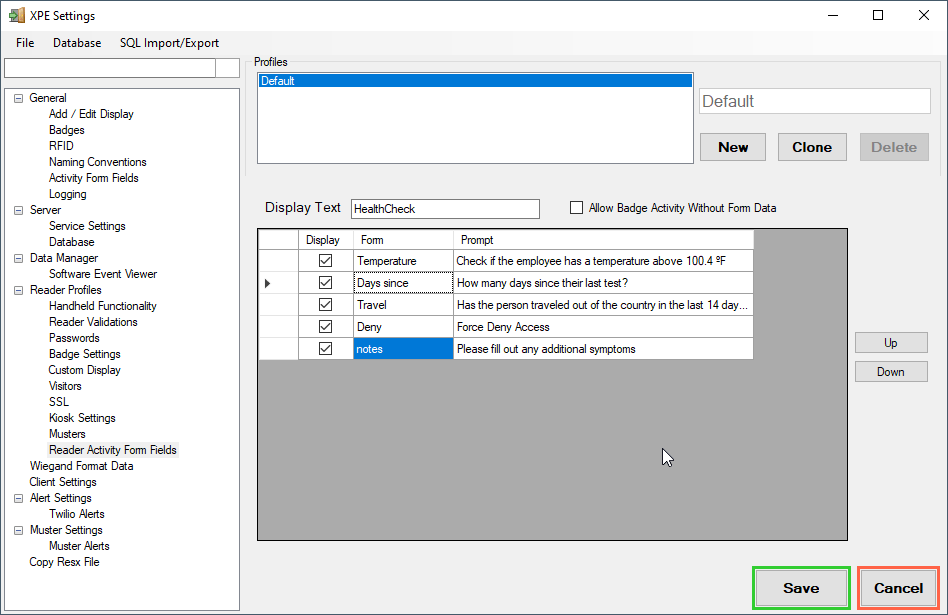This screenshot has height=615, width=948.
Task: Toggle Allow Badge Activity Without Form Data
Action: click(x=577, y=208)
